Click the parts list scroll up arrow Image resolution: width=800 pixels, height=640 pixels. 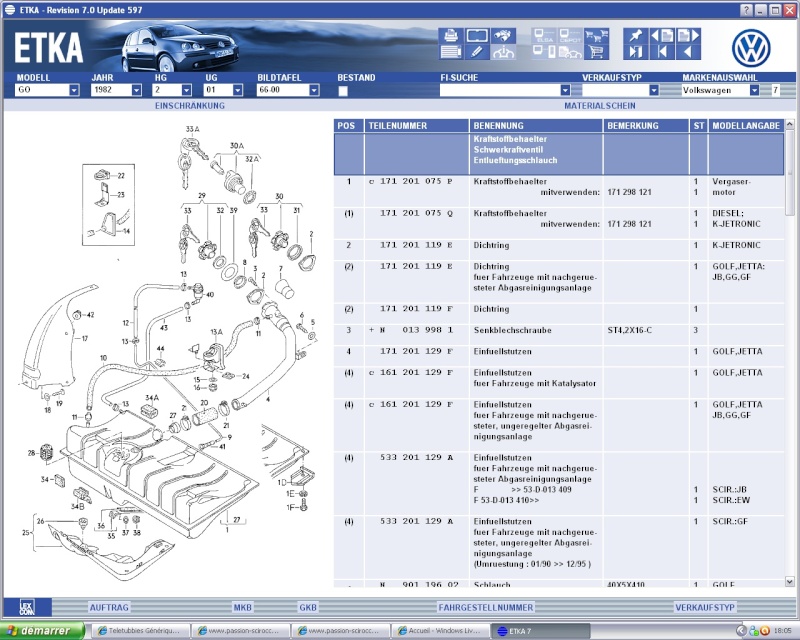tap(790, 124)
